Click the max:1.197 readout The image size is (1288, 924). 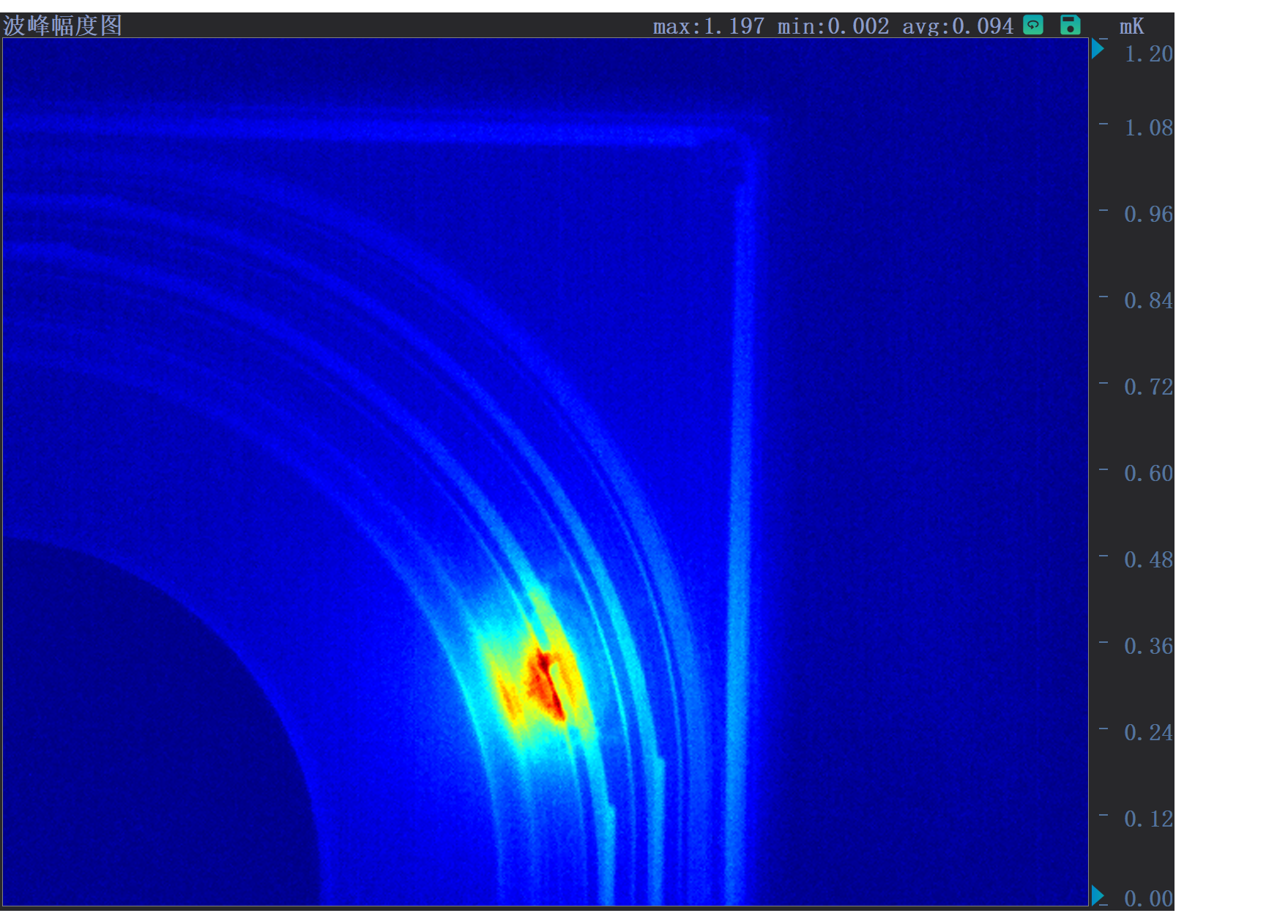[x=708, y=26]
